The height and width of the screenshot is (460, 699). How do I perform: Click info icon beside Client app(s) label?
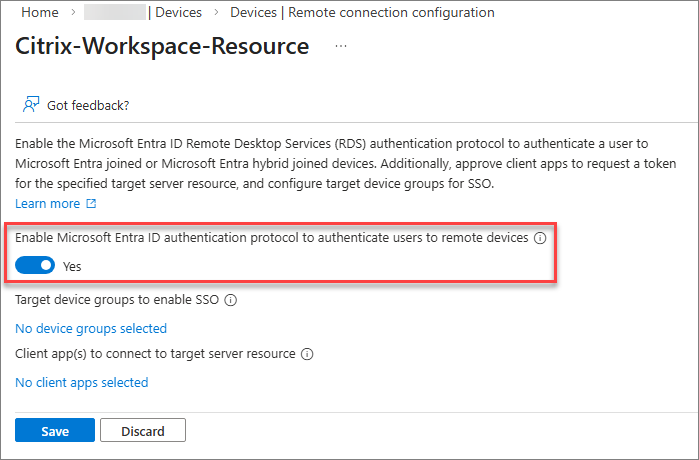(307, 354)
